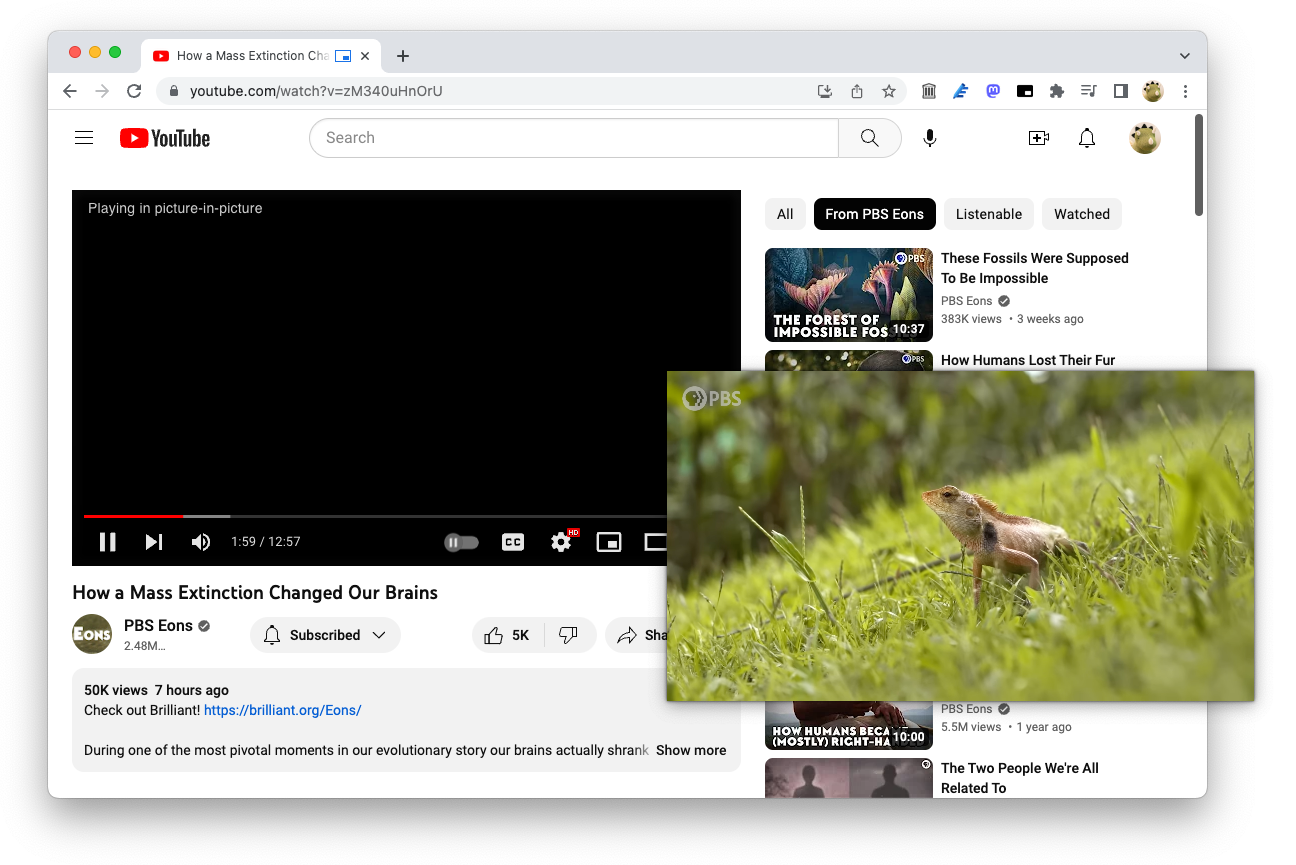This screenshot has height=865, width=1296.
Task: Pause the video
Action: [108, 542]
